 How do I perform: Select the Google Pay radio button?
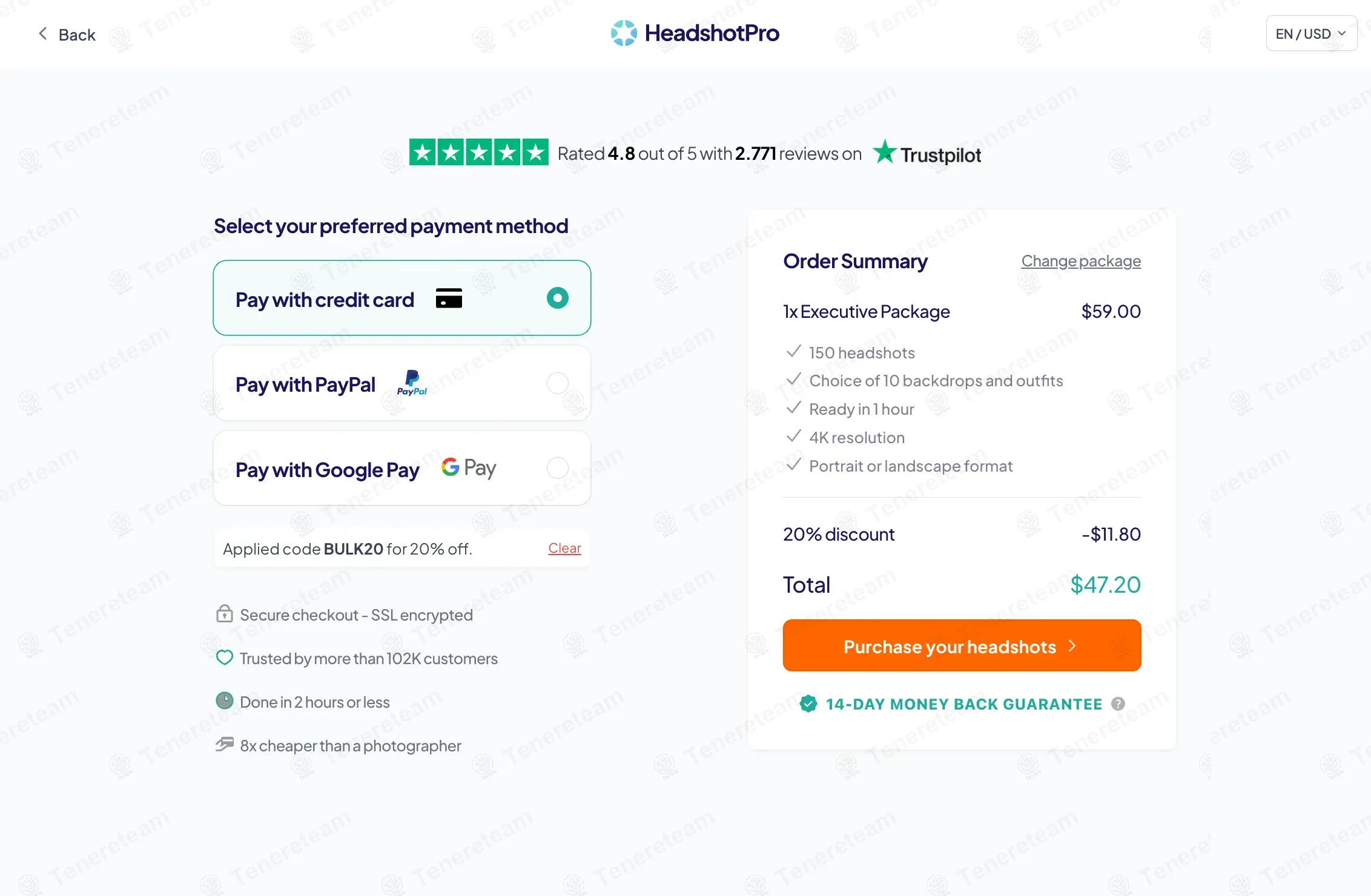coord(557,468)
